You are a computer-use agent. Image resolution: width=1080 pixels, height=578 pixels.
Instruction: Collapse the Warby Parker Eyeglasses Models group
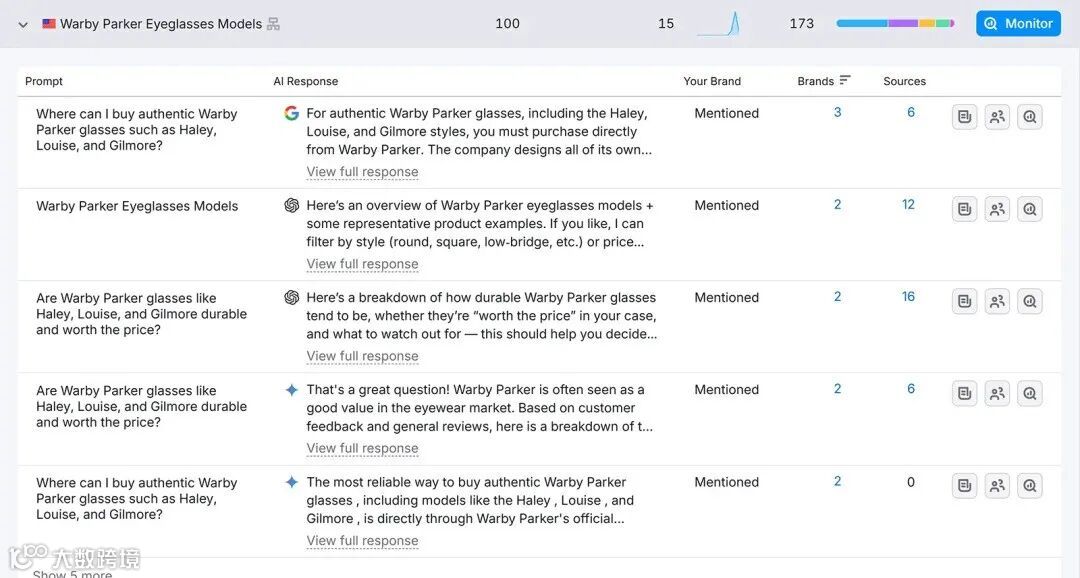point(23,24)
